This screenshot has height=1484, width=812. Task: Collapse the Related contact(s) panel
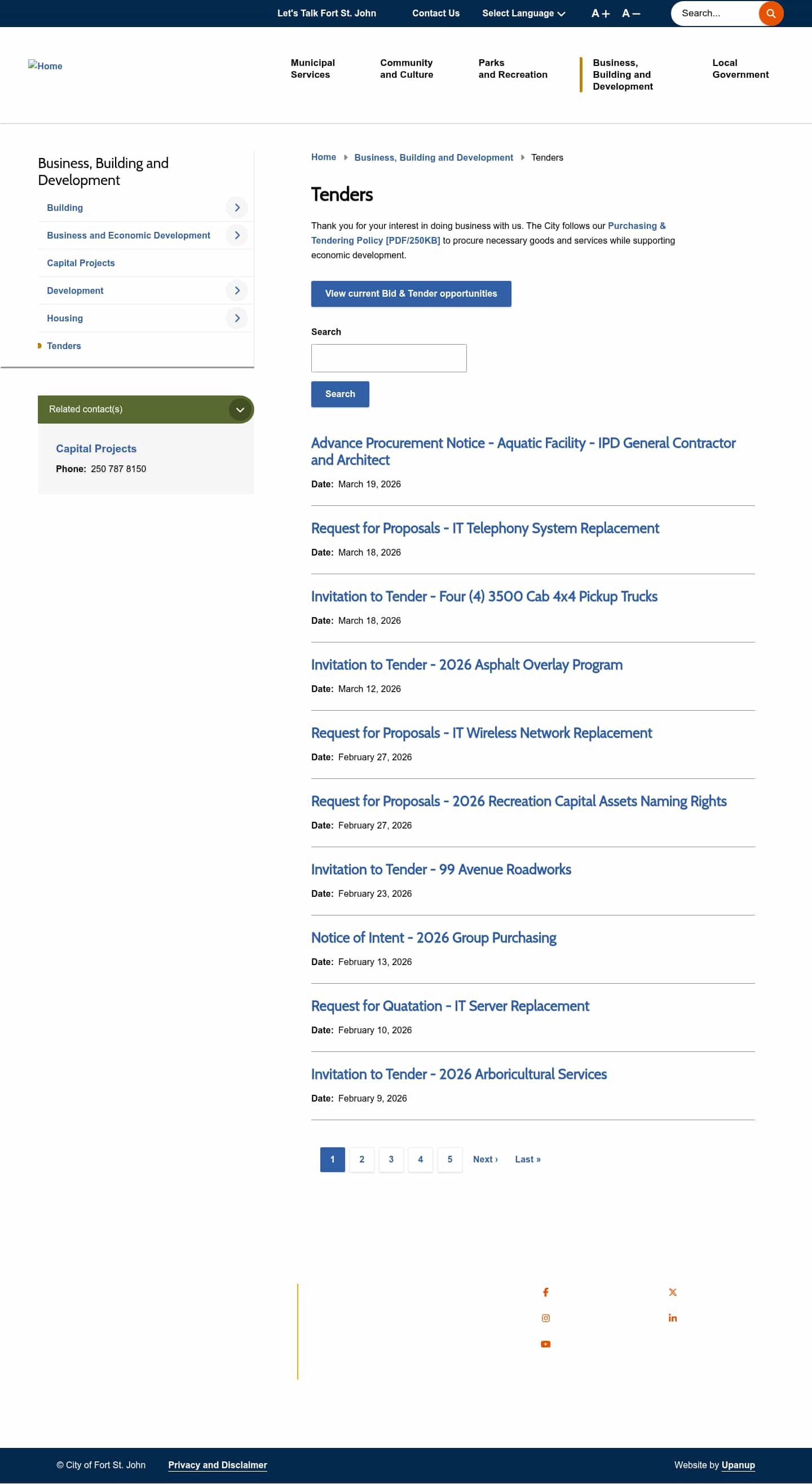pos(240,409)
